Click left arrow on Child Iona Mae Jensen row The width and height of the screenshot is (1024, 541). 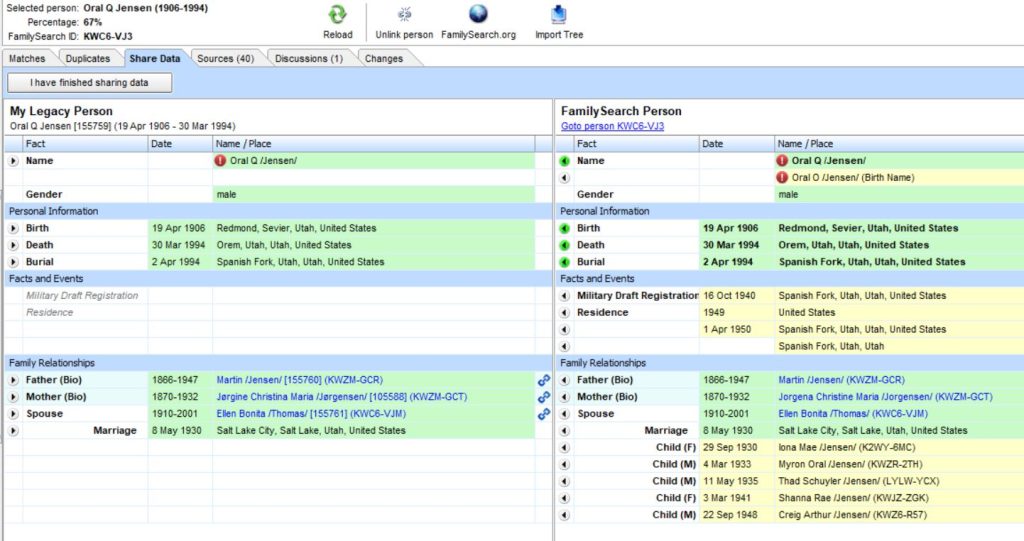pos(565,448)
